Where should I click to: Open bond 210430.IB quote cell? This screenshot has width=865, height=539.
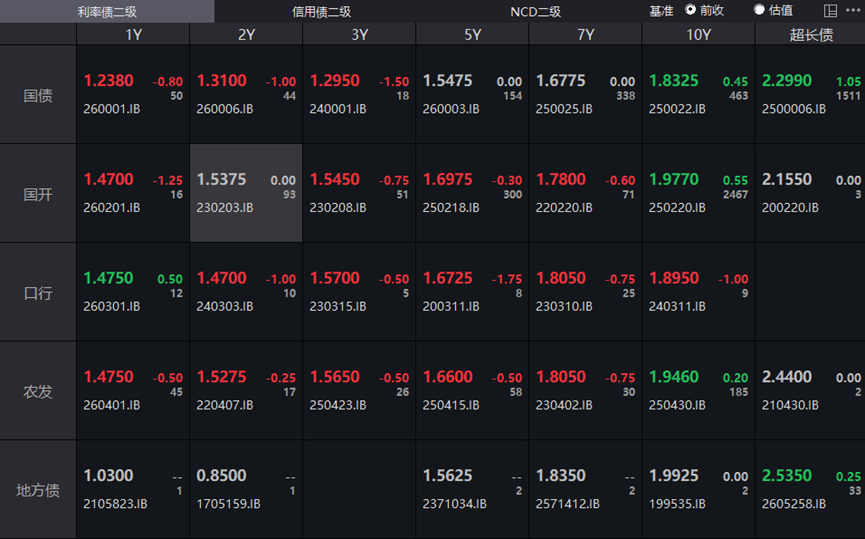click(x=810, y=391)
